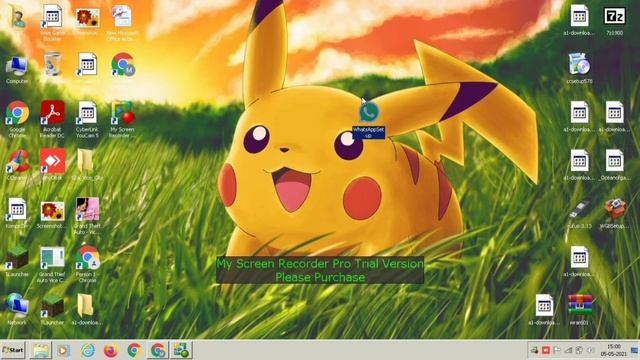
Task: Select Chrome shortcut with M profile badge
Action: coord(123,64)
